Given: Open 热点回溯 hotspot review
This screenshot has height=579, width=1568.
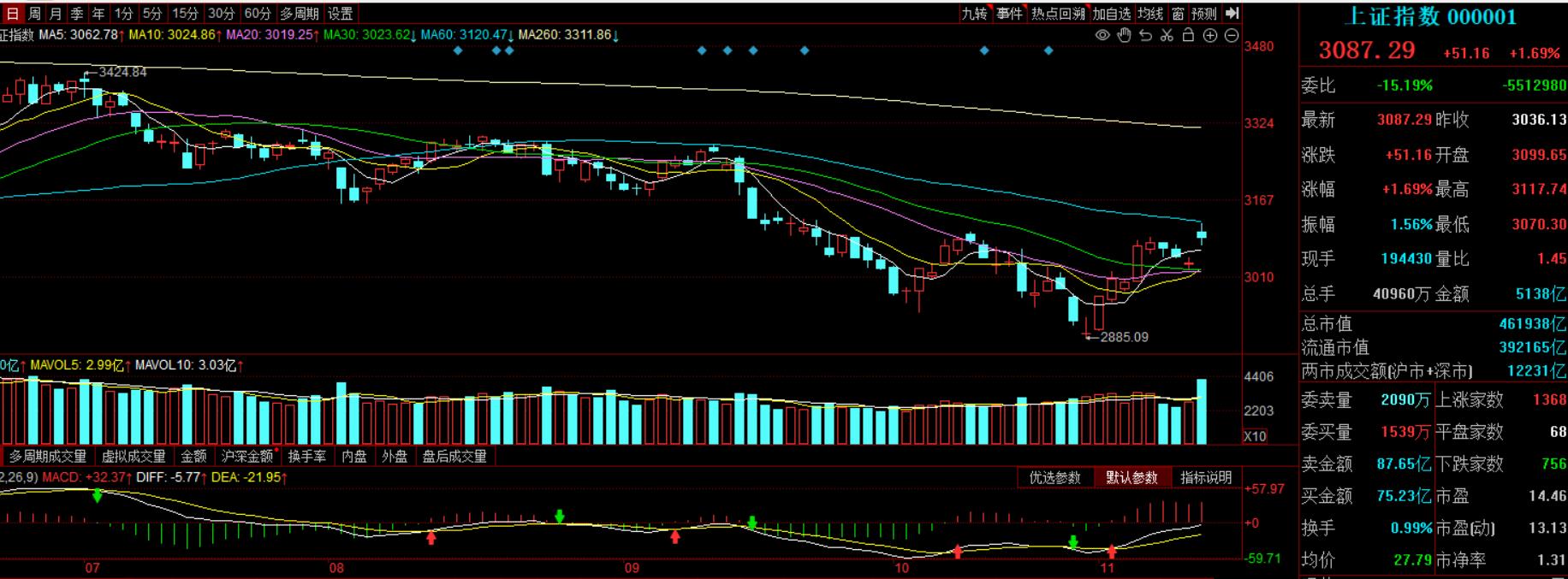Looking at the screenshot, I should click(x=1058, y=14).
